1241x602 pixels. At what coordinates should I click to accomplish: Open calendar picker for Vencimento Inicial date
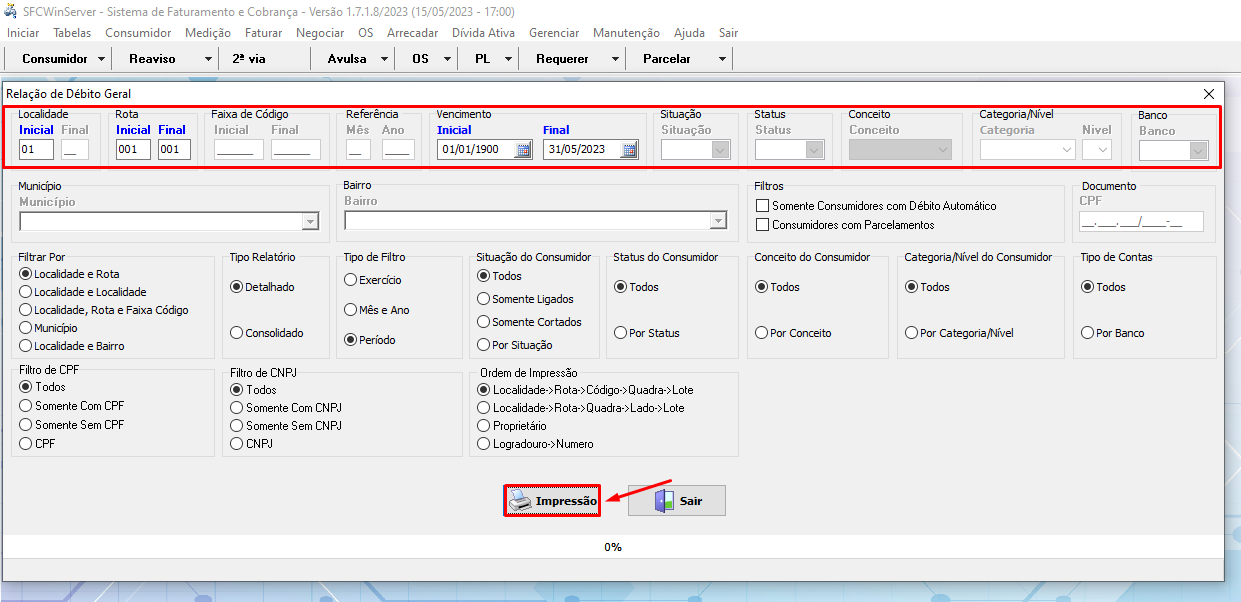523,150
